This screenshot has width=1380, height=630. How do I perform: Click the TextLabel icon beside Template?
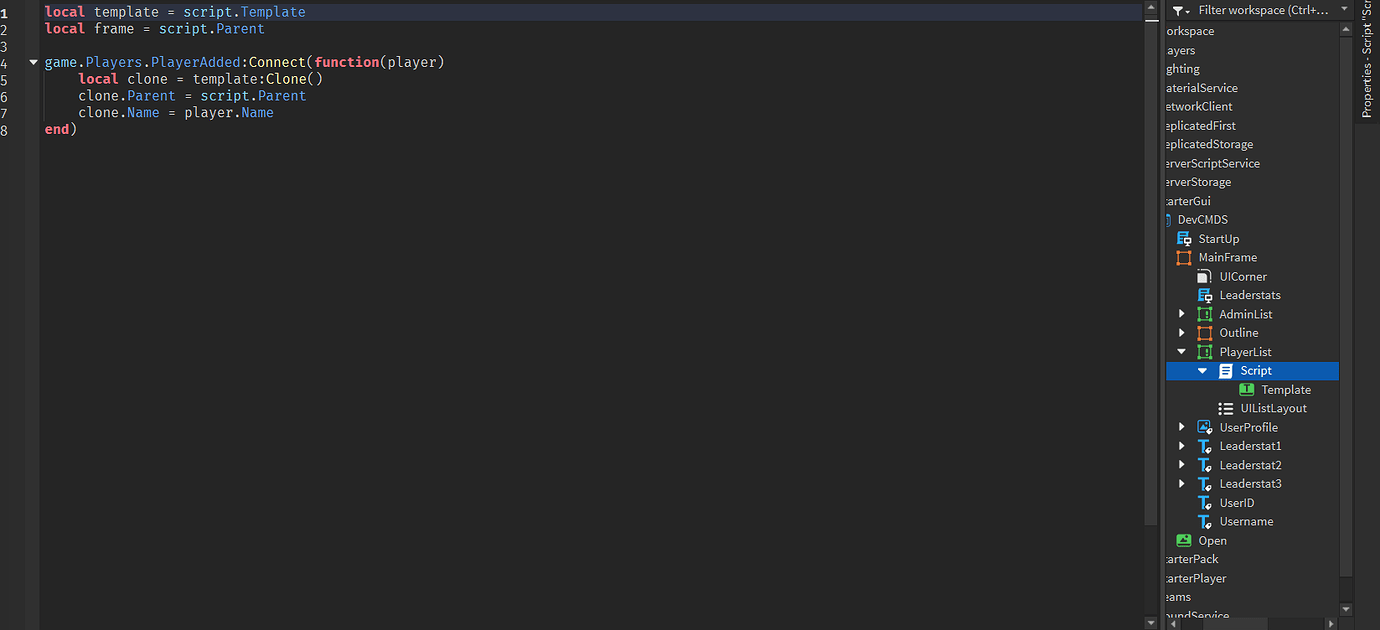1245,389
